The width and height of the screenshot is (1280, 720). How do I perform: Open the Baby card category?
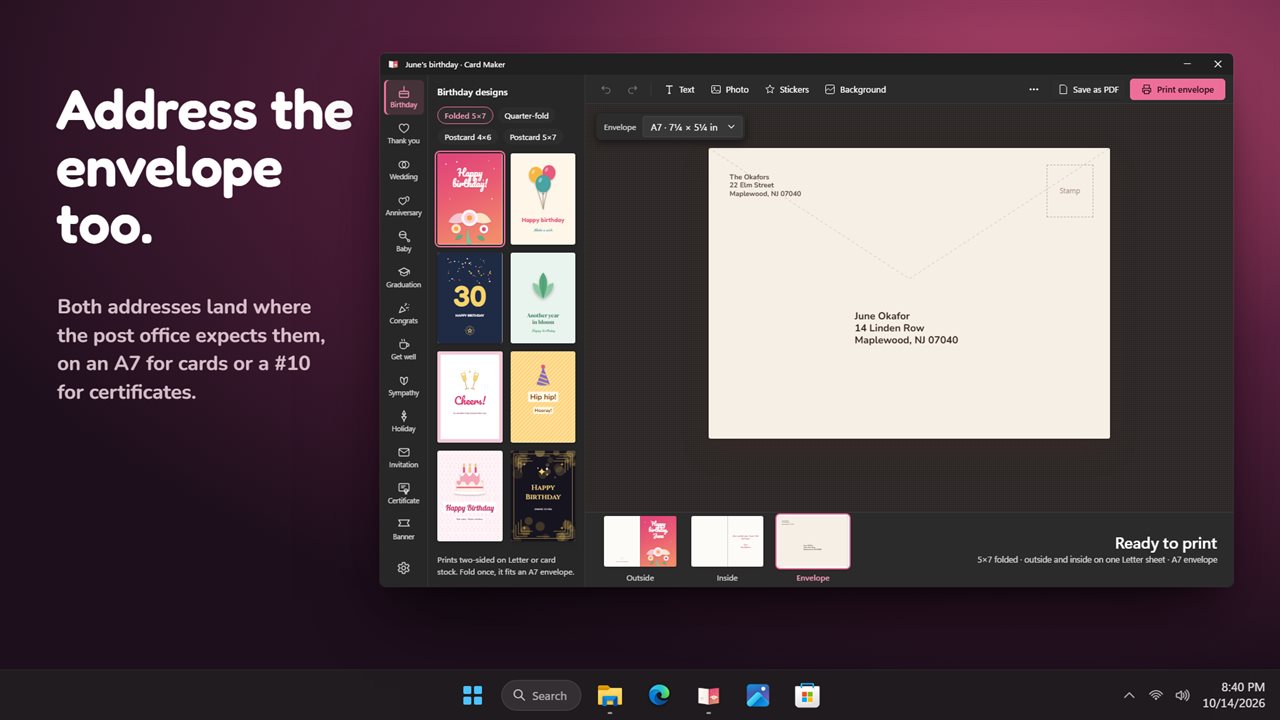[x=403, y=241]
